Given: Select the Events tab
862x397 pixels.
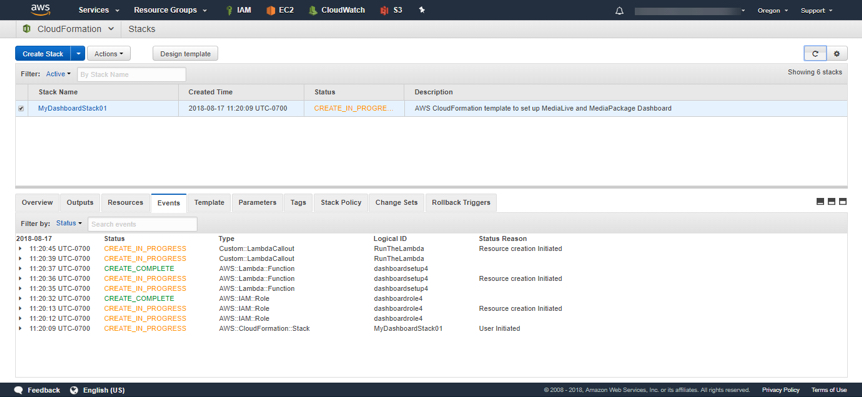Looking at the screenshot, I should [x=169, y=203].
